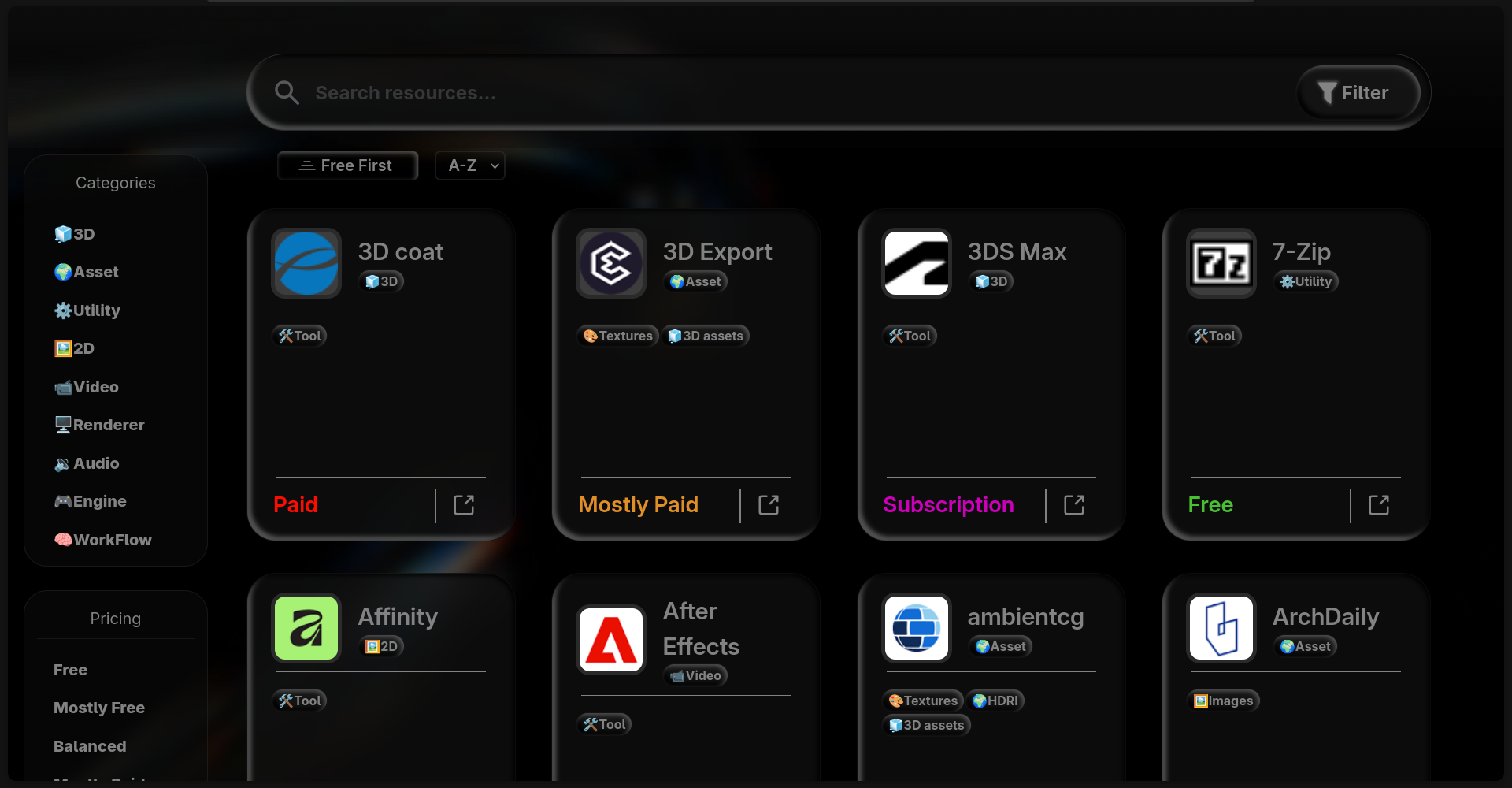Click the Asset tag on 3D Export card
Viewport: 1512px width, 788px height.
click(x=695, y=281)
